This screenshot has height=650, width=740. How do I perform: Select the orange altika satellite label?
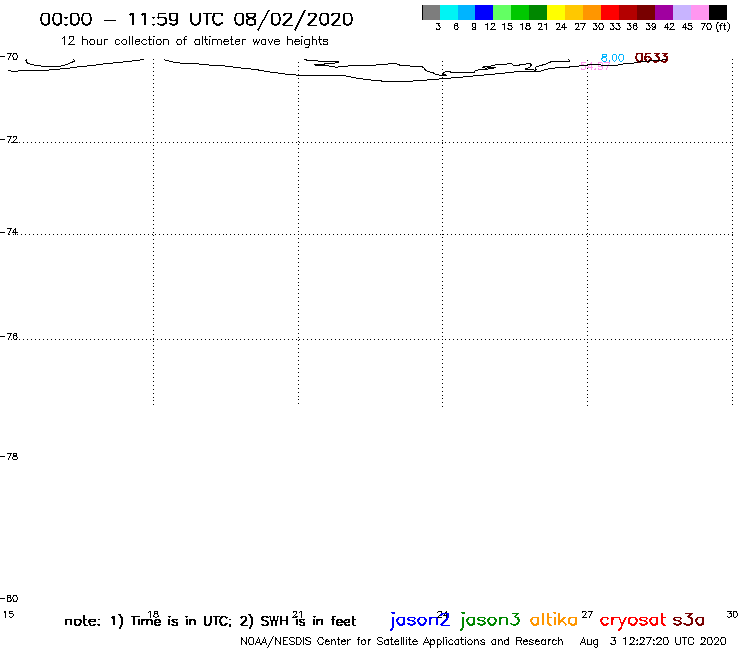tap(554, 620)
